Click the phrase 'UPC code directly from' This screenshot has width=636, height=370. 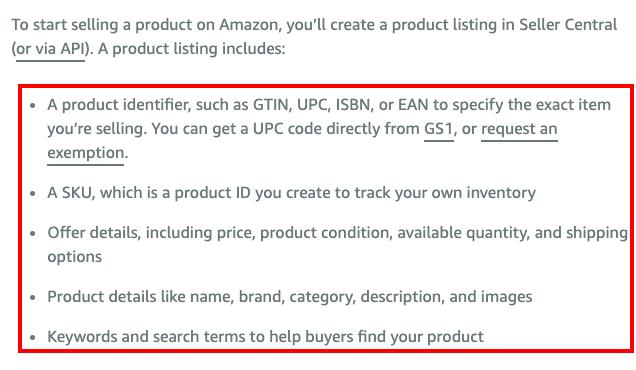coord(336,129)
